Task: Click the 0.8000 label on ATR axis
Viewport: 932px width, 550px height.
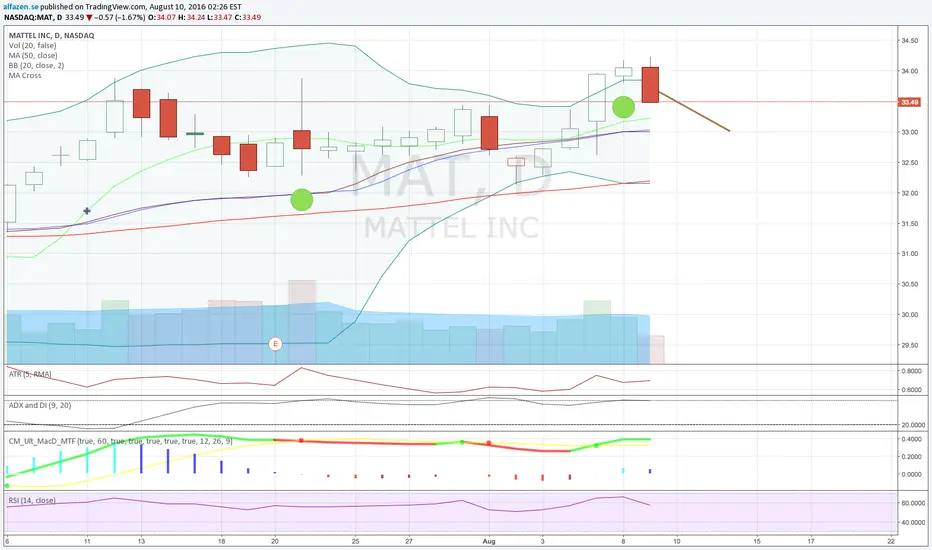Action: click(912, 370)
